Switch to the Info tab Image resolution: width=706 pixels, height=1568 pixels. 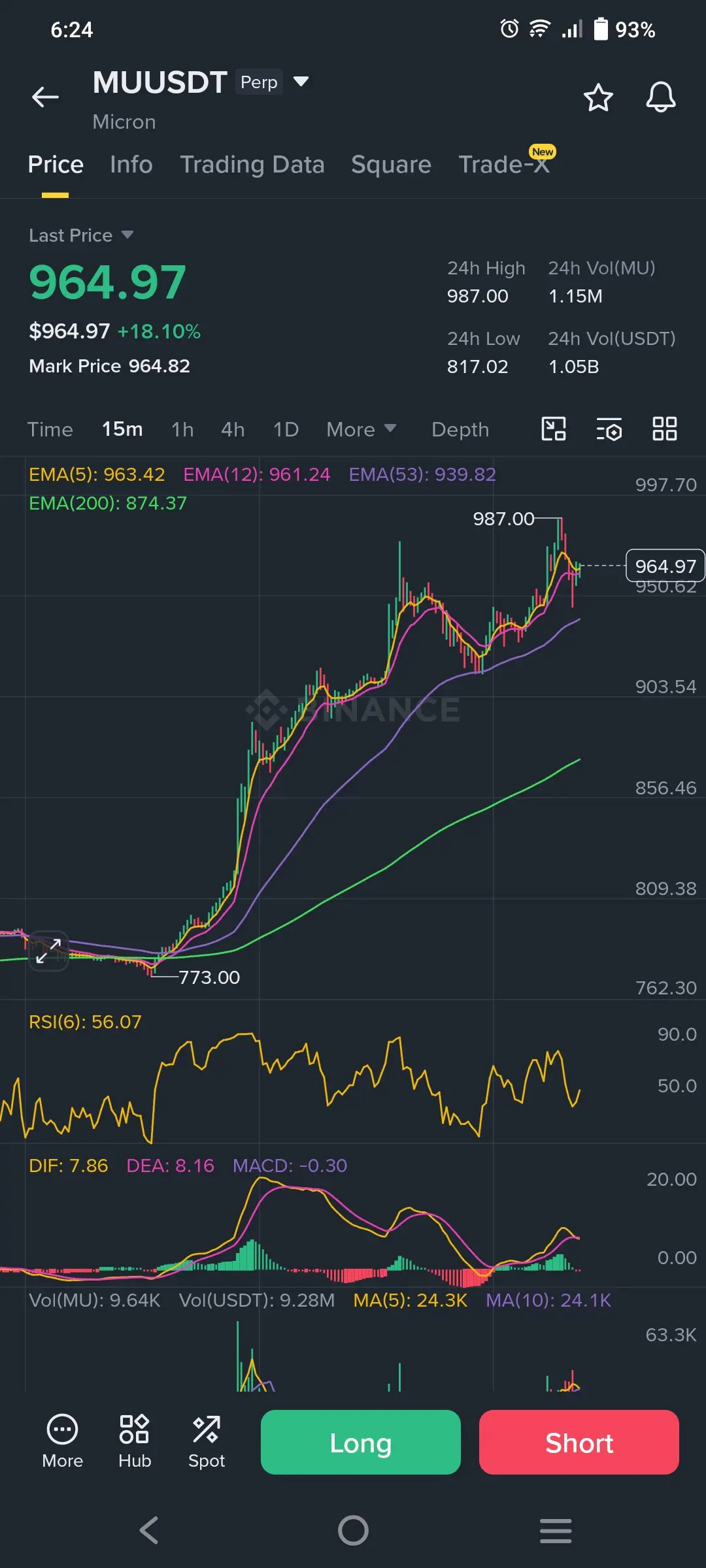pyautogui.click(x=131, y=165)
